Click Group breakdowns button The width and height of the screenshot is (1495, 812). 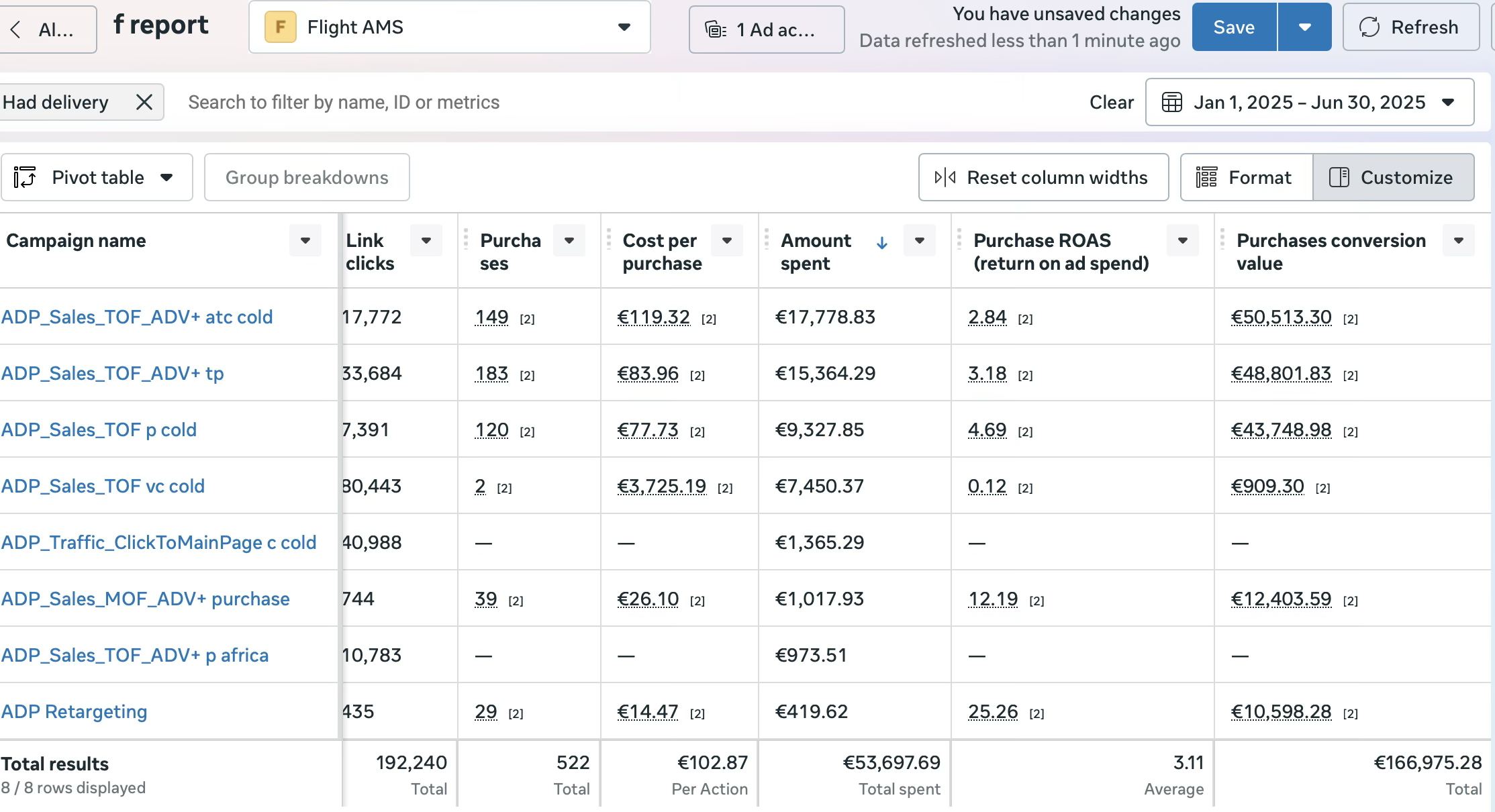pyautogui.click(x=307, y=177)
